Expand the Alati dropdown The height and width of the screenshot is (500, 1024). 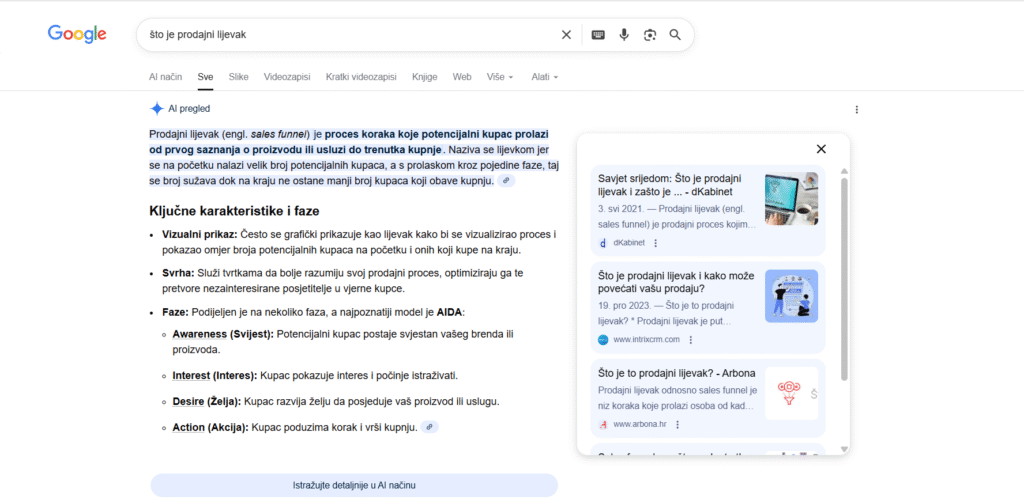coord(544,76)
